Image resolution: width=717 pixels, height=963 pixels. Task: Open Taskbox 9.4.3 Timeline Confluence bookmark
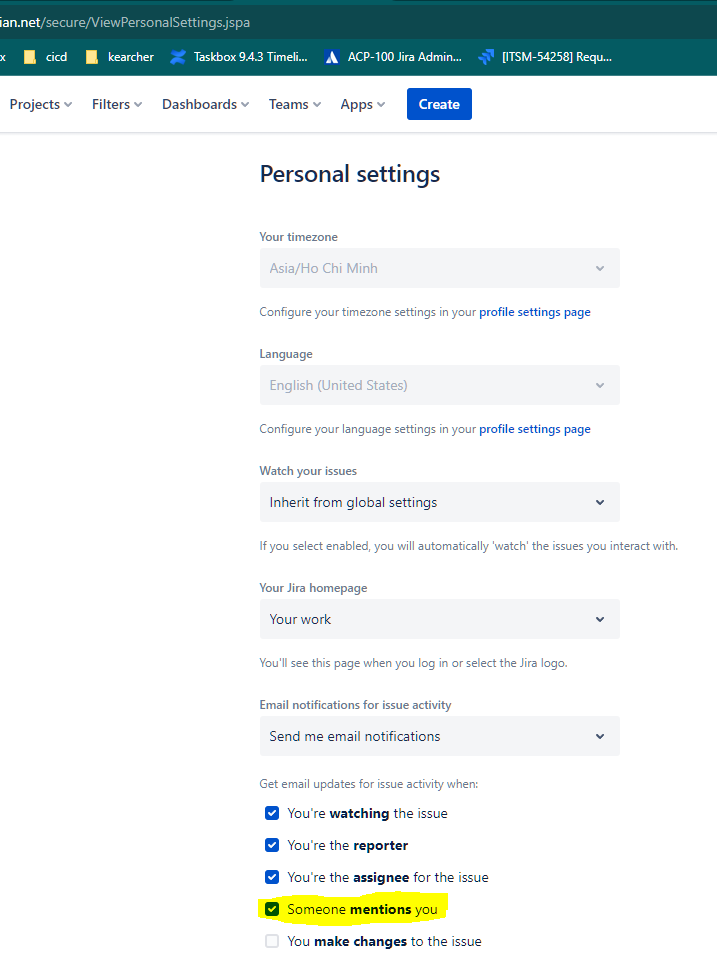click(239, 57)
